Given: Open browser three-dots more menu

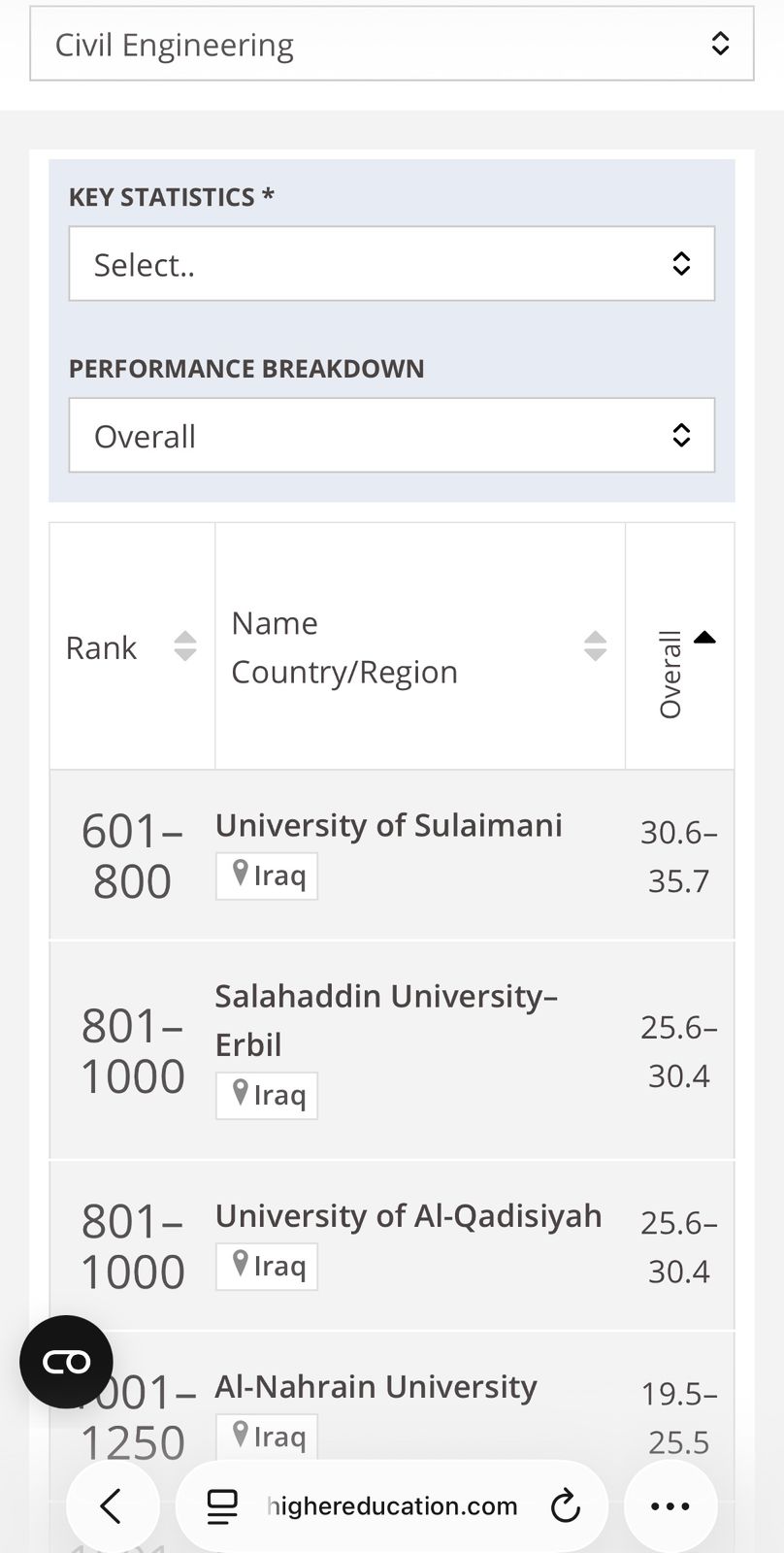Looking at the screenshot, I should pos(670,1506).
